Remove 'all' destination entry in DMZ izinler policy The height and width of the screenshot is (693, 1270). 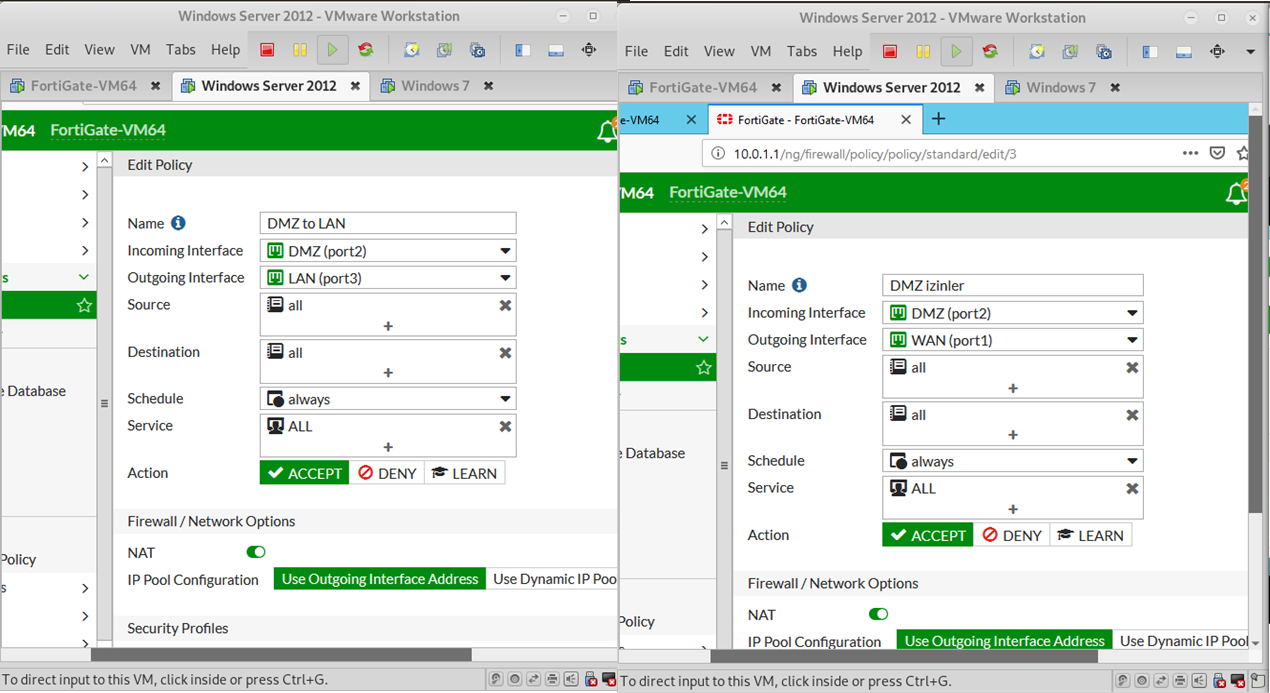pyautogui.click(x=1132, y=415)
